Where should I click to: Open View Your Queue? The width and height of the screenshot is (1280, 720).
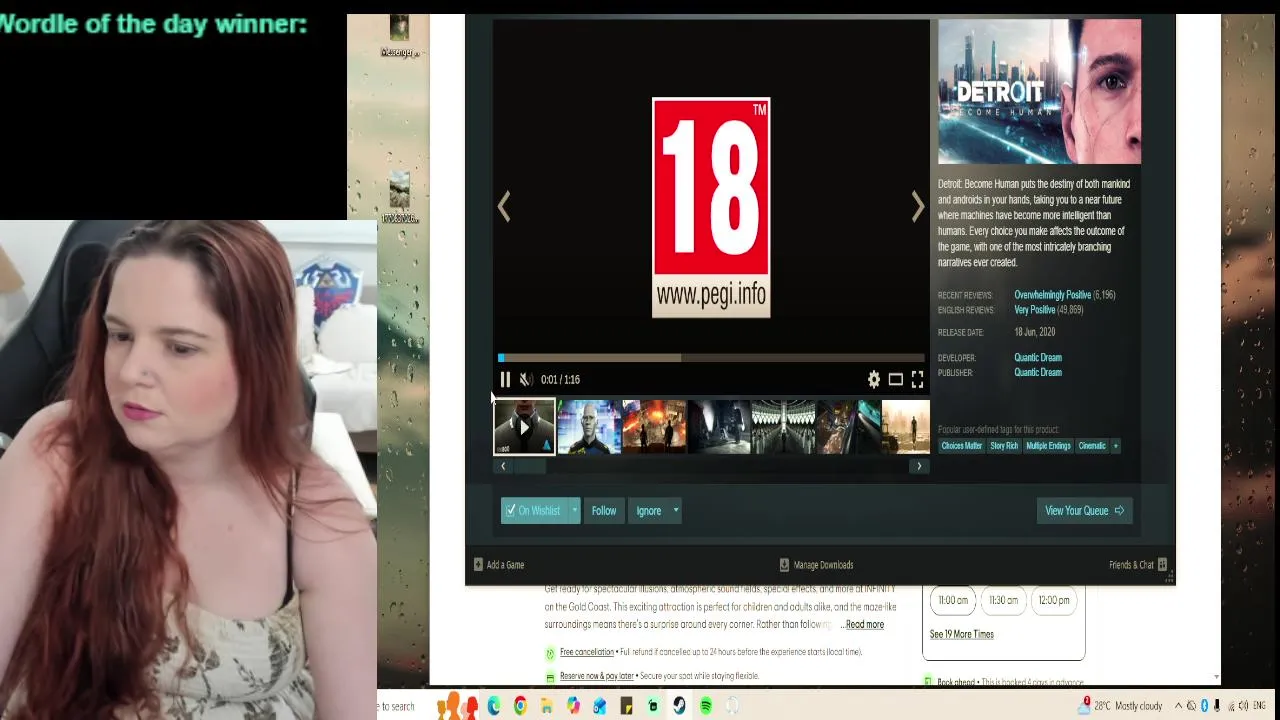[x=1084, y=510]
